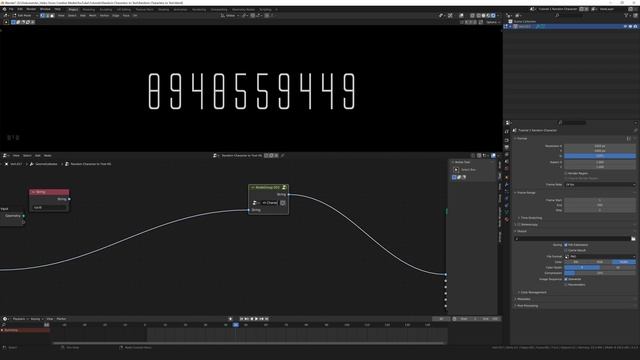The width and height of the screenshot is (640, 360).
Task: Switch to the Shading workspace tab
Action: pyautogui.click(x=163, y=9)
